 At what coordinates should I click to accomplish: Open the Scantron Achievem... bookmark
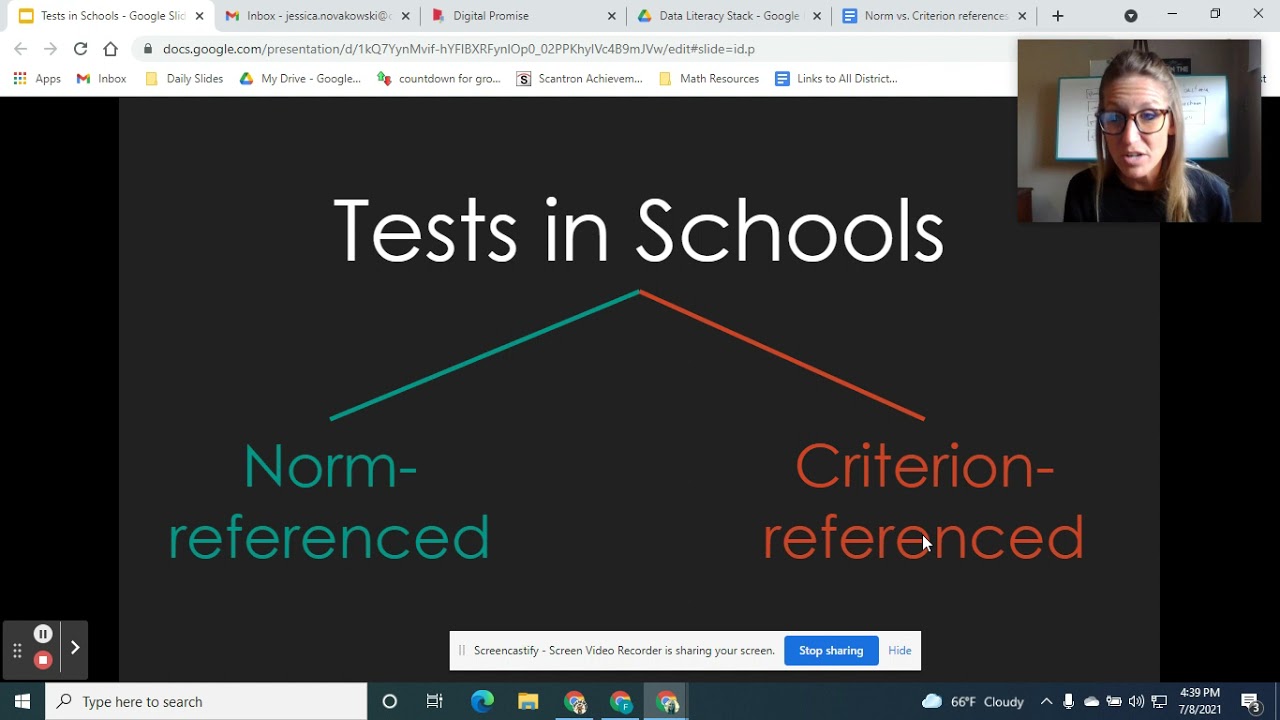(x=580, y=79)
